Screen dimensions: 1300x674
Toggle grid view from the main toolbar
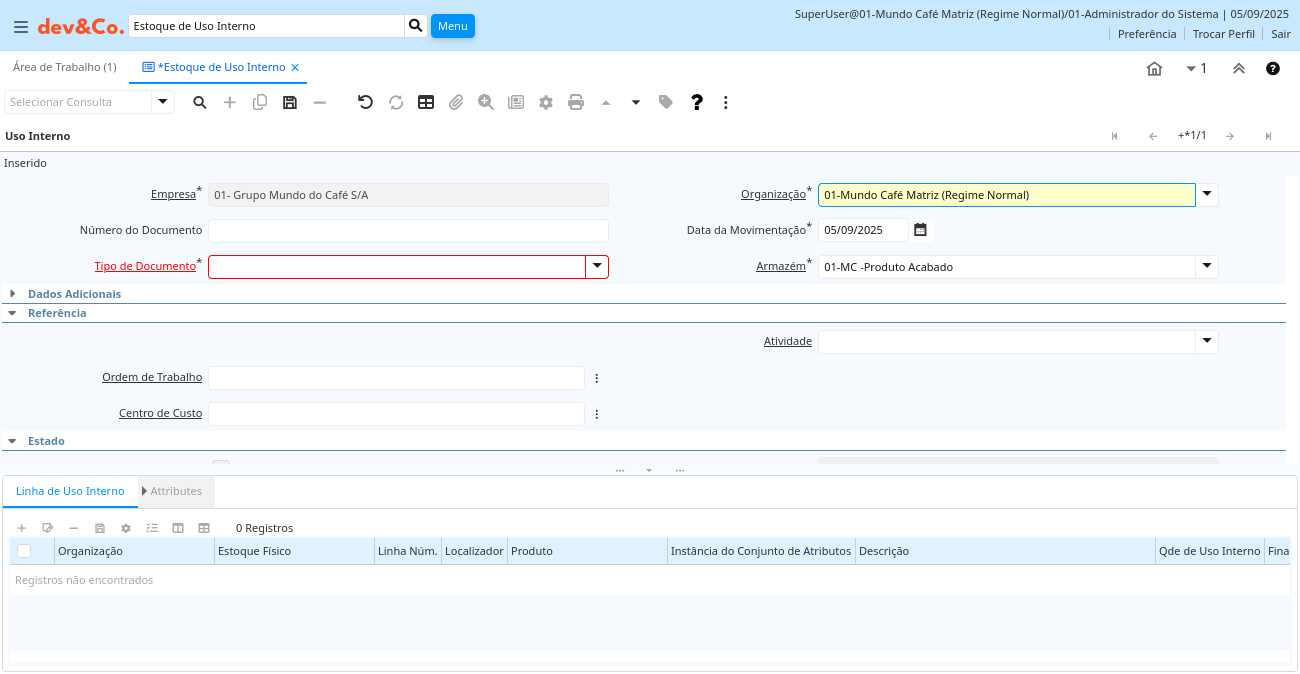[x=426, y=102]
